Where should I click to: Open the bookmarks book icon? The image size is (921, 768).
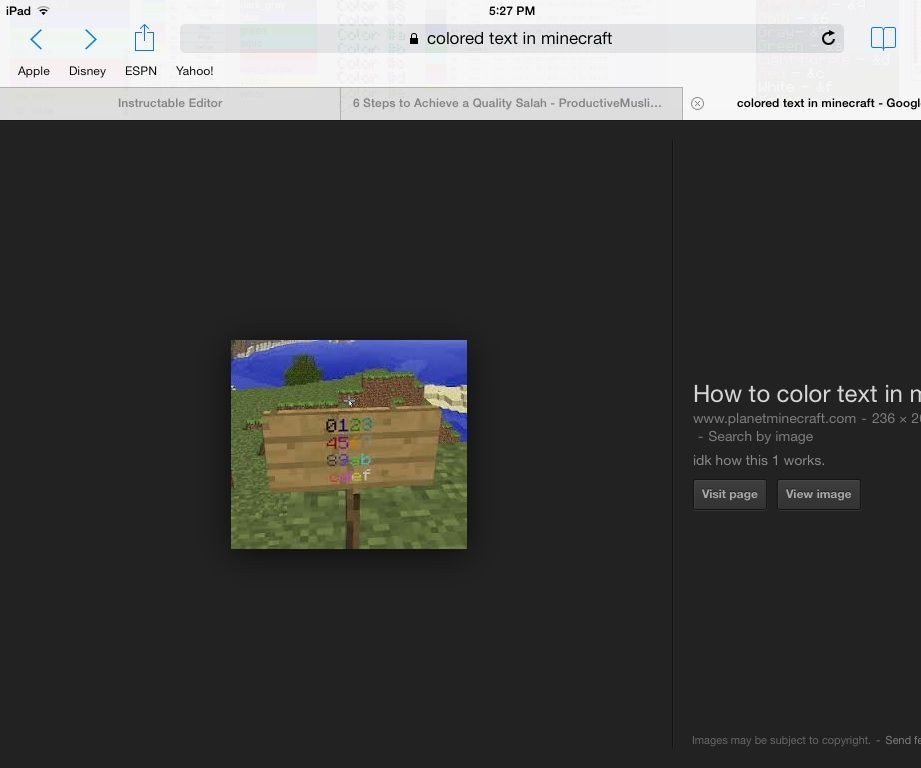[883, 39]
